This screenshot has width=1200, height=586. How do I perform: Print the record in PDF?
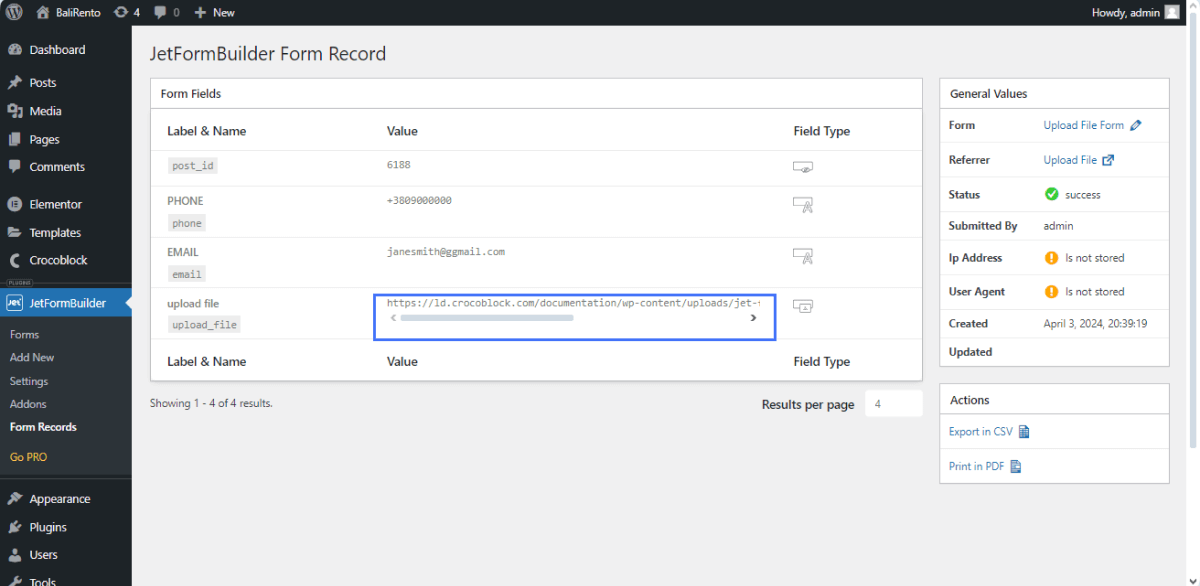click(985, 467)
